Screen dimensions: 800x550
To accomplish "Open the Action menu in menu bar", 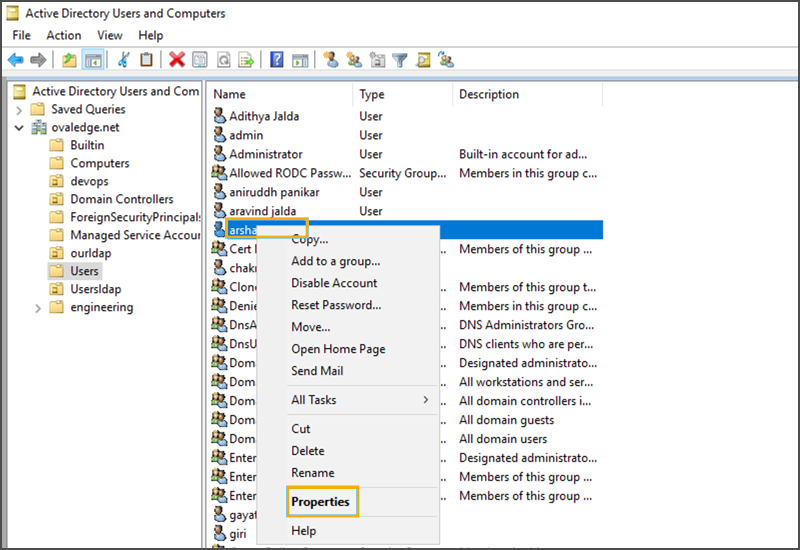I will [x=64, y=35].
